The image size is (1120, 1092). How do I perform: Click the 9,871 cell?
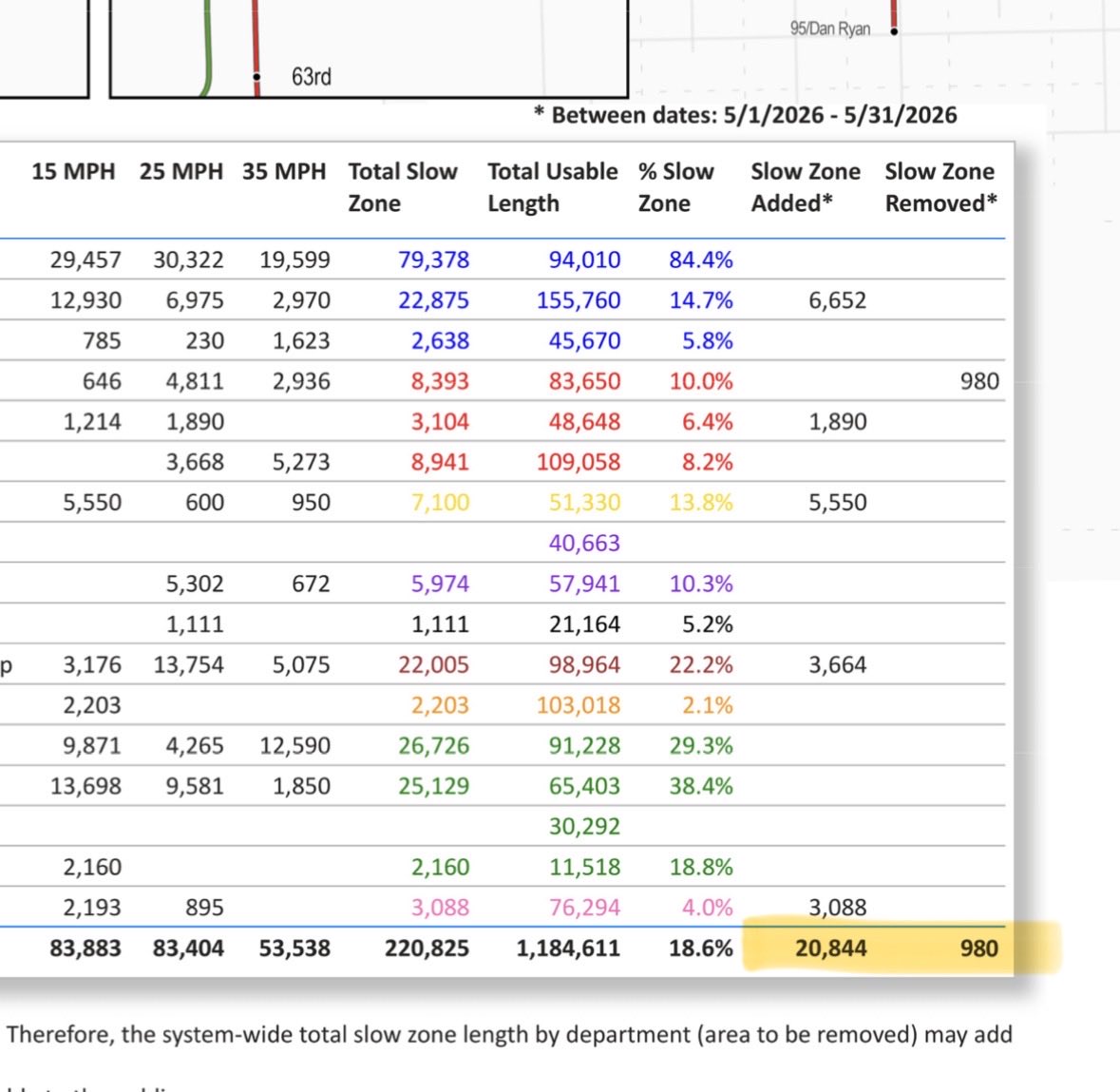coord(92,745)
